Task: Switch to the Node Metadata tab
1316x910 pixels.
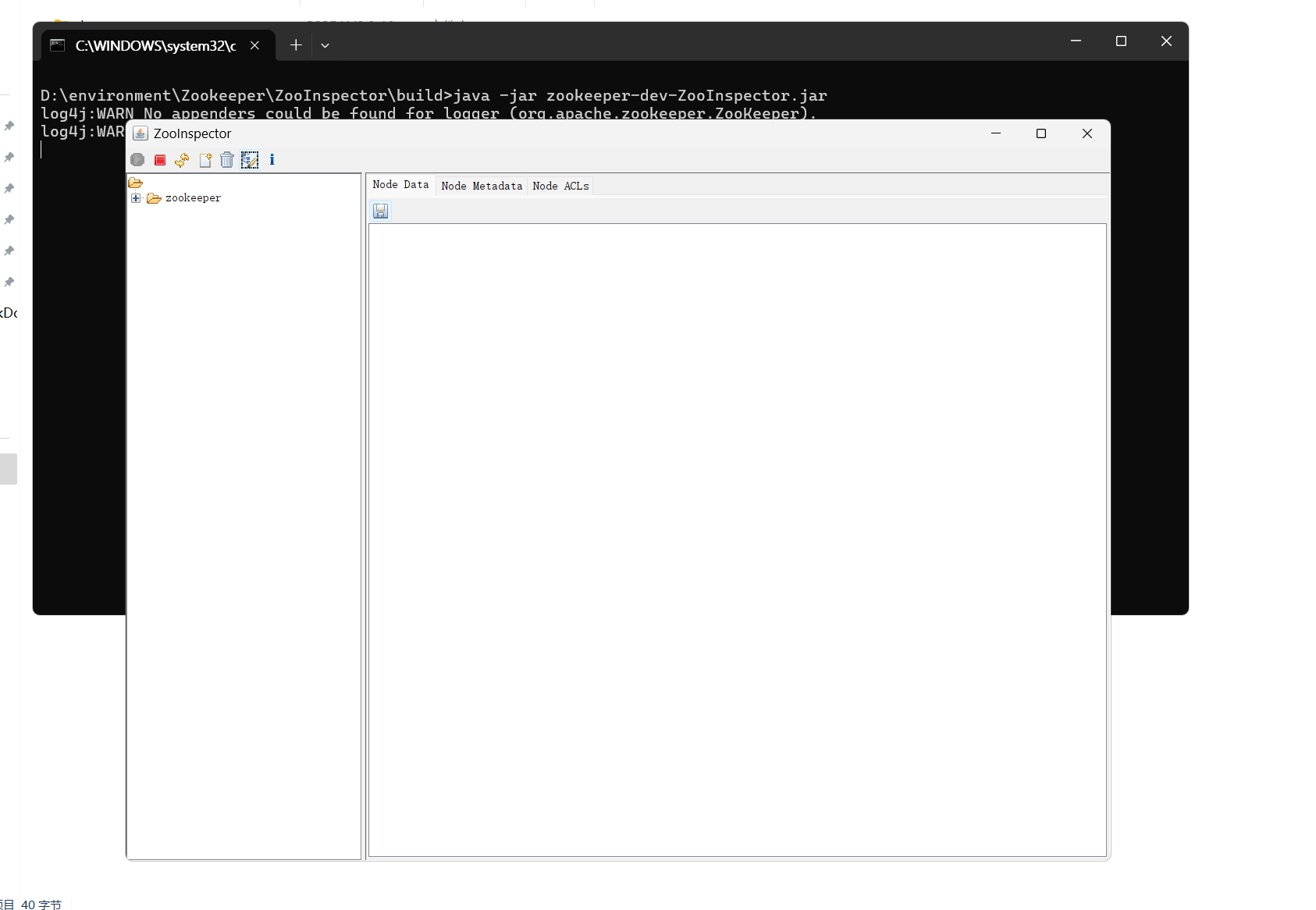Action: click(x=482, y=186)
